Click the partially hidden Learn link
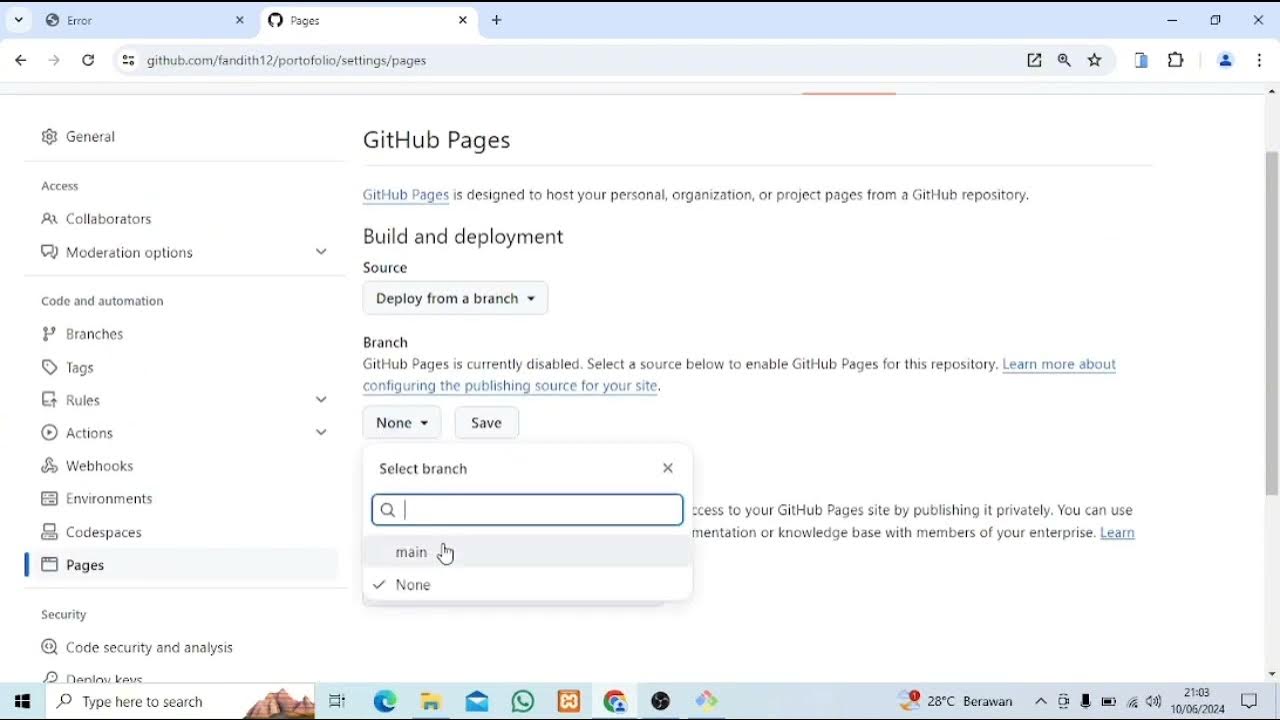The width and height of the screenshot is (1280, 720). click(x=1117, y=533)
